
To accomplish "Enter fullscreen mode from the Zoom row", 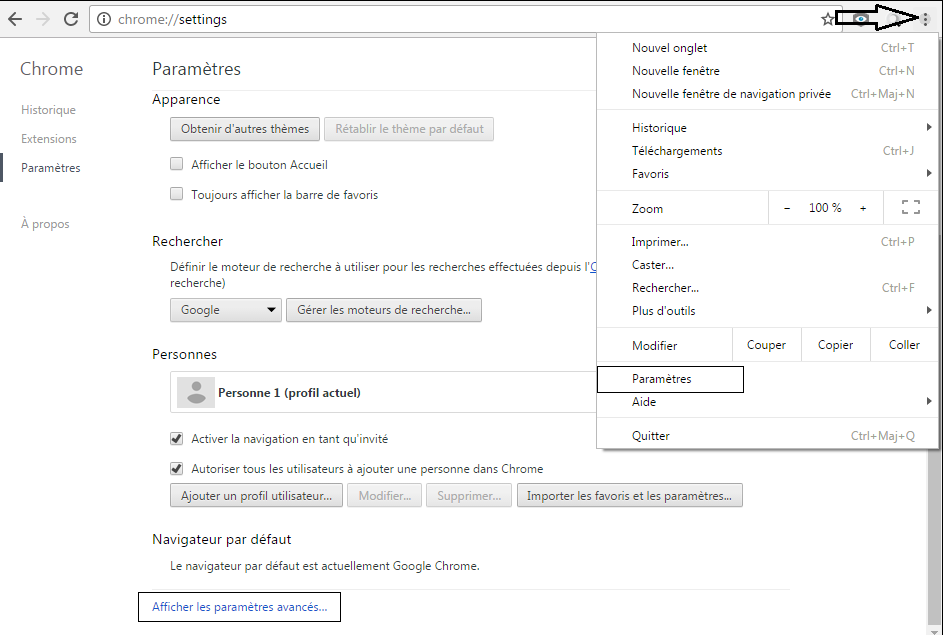I will [911, 207].
